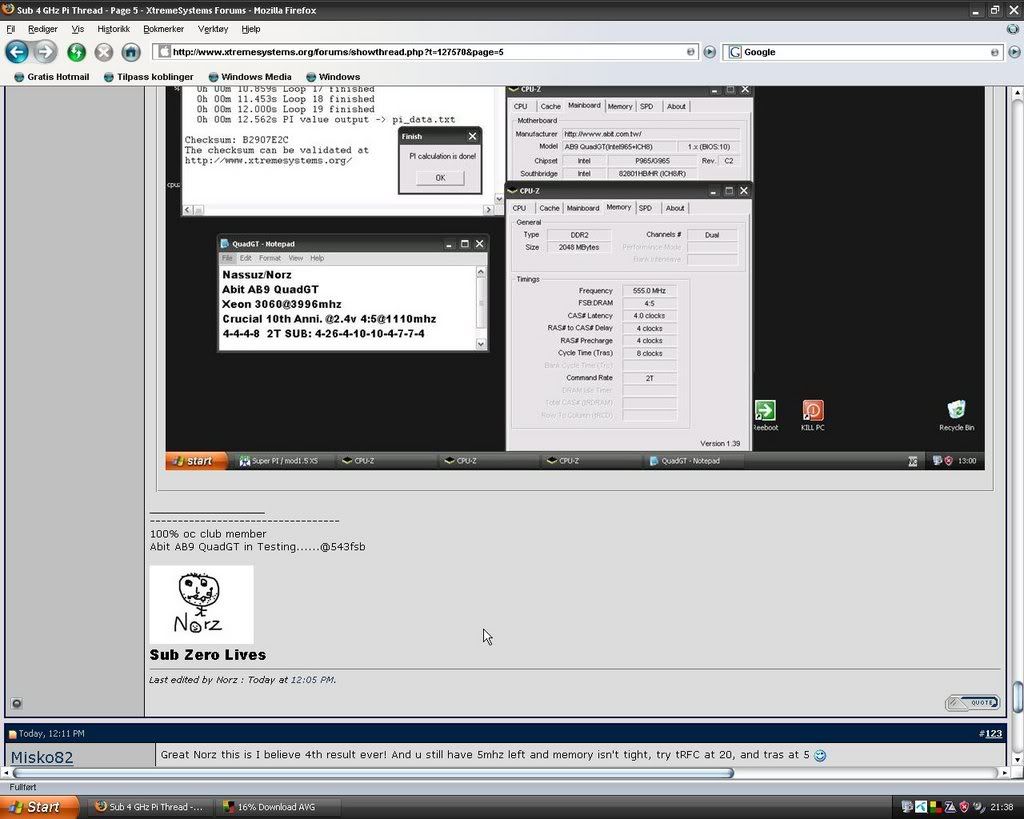Go forward using the browser Forward arrow
Viewport: 1024px width, 819px height.
(x=44, y=52)
